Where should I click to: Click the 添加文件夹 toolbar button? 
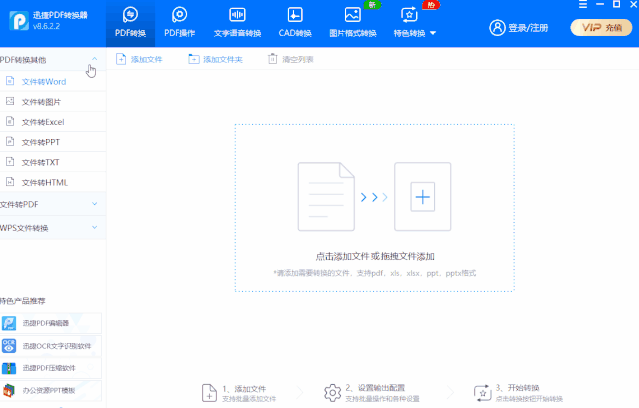[215, 60]
